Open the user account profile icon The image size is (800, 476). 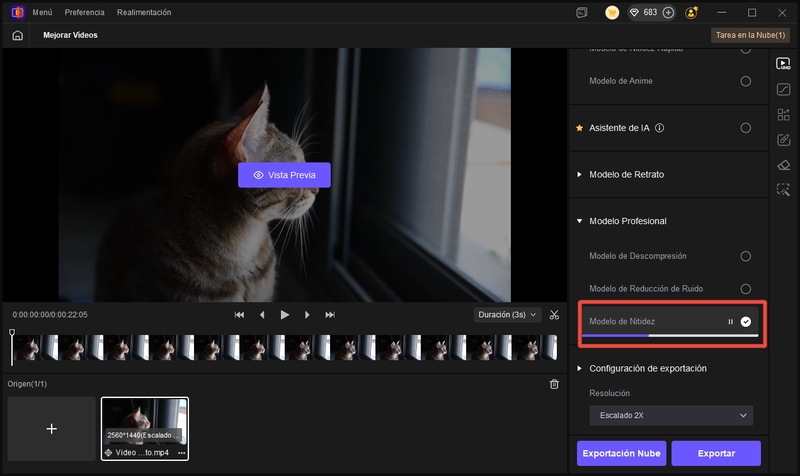tap(693, 13)
